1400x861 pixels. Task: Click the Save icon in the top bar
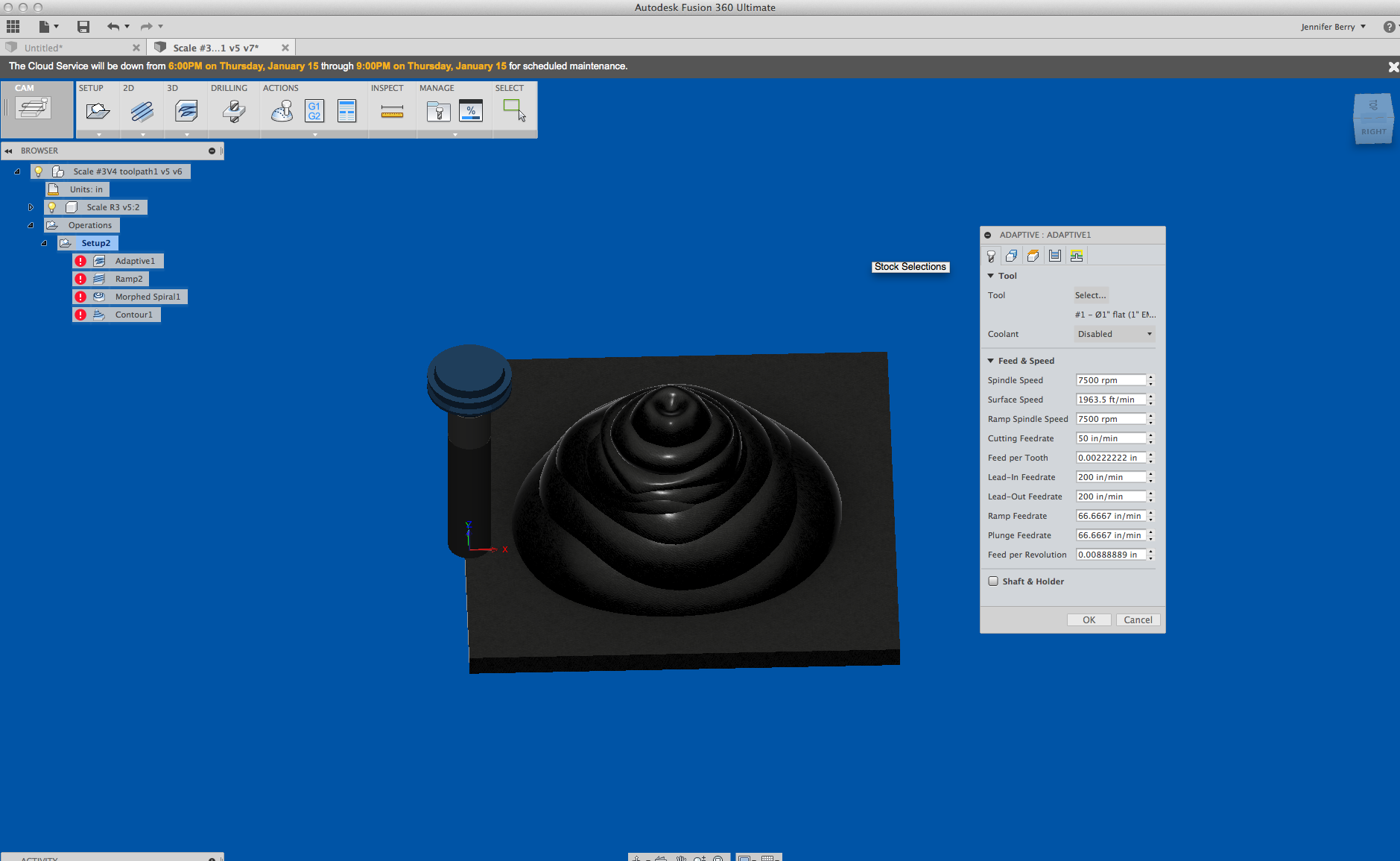[83, 27]
